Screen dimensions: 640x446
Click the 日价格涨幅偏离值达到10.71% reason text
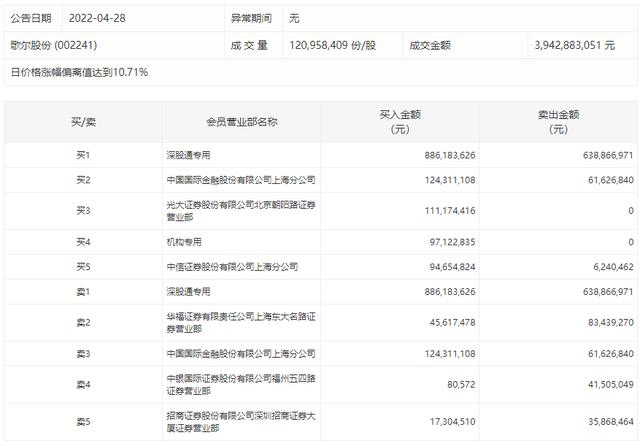point(79,72)
